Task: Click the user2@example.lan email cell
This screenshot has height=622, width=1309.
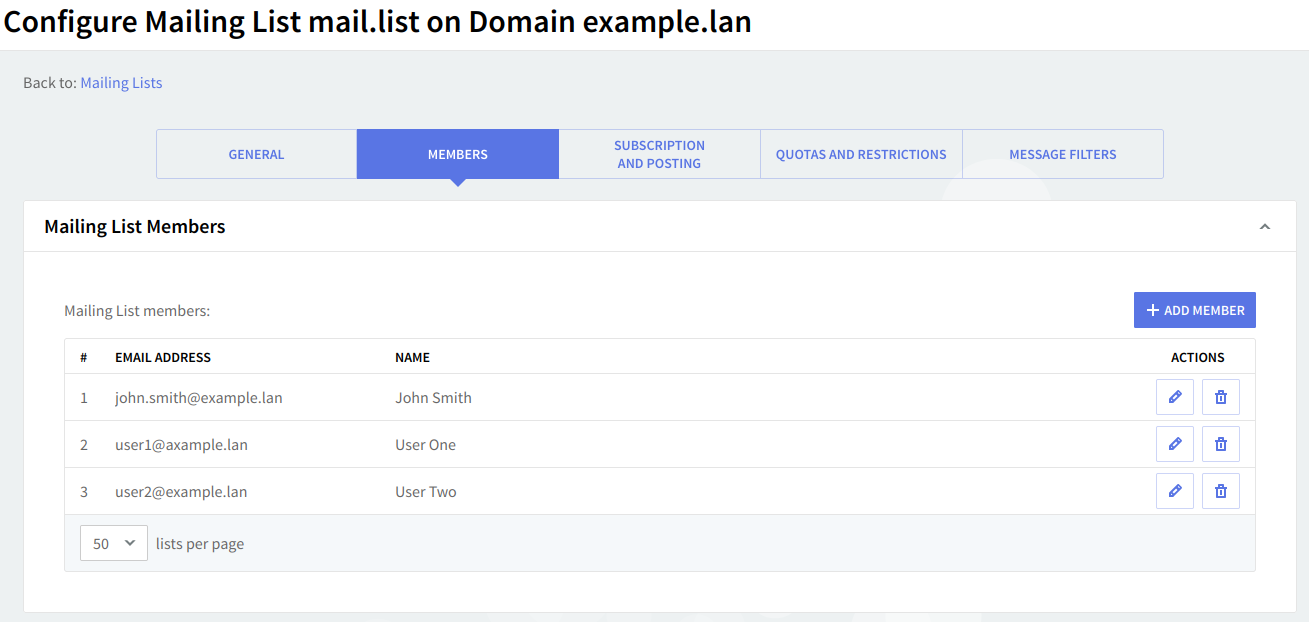Action: click(181, 492)
